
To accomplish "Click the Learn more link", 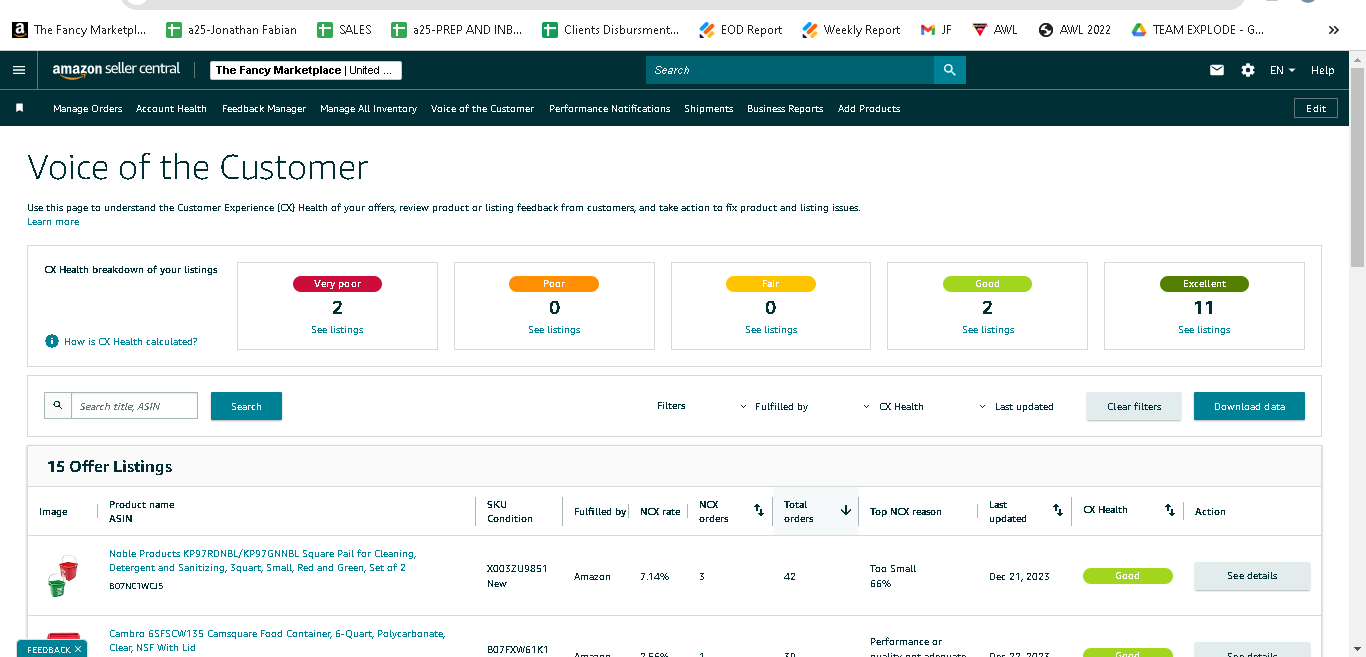I will [53, 222].
